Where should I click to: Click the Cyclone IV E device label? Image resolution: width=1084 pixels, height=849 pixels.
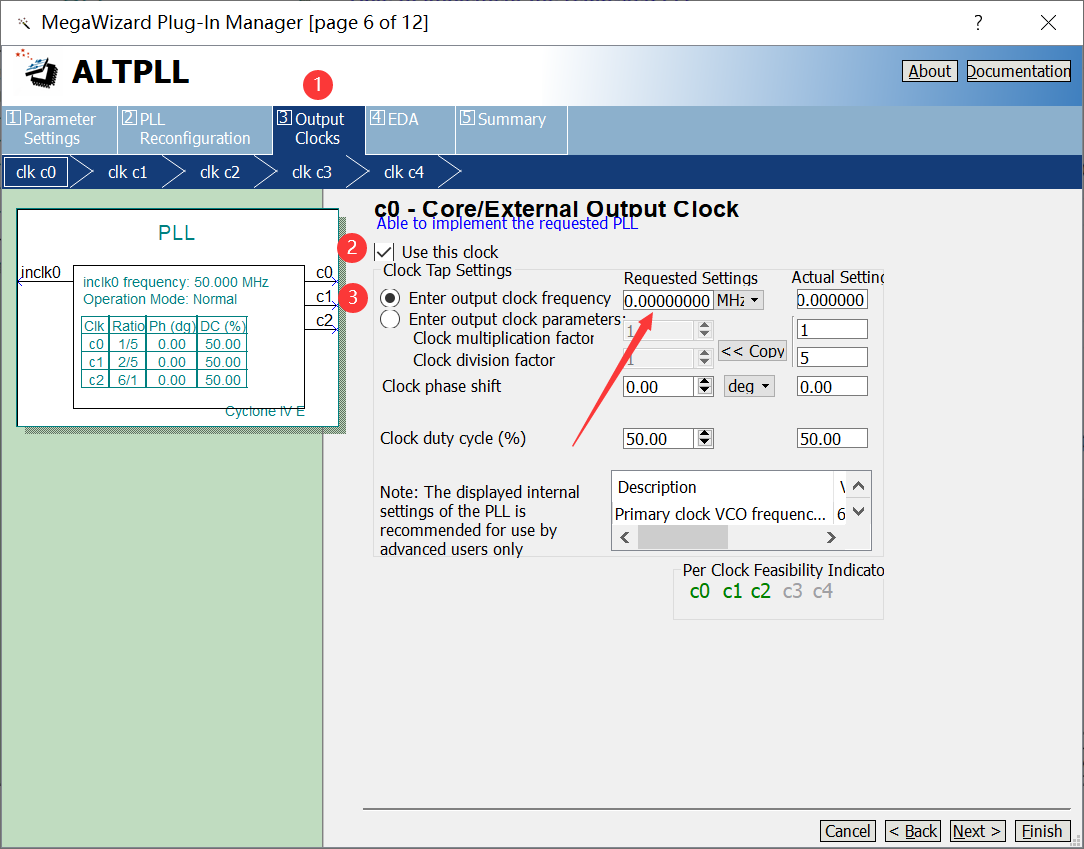click(265, 411)
